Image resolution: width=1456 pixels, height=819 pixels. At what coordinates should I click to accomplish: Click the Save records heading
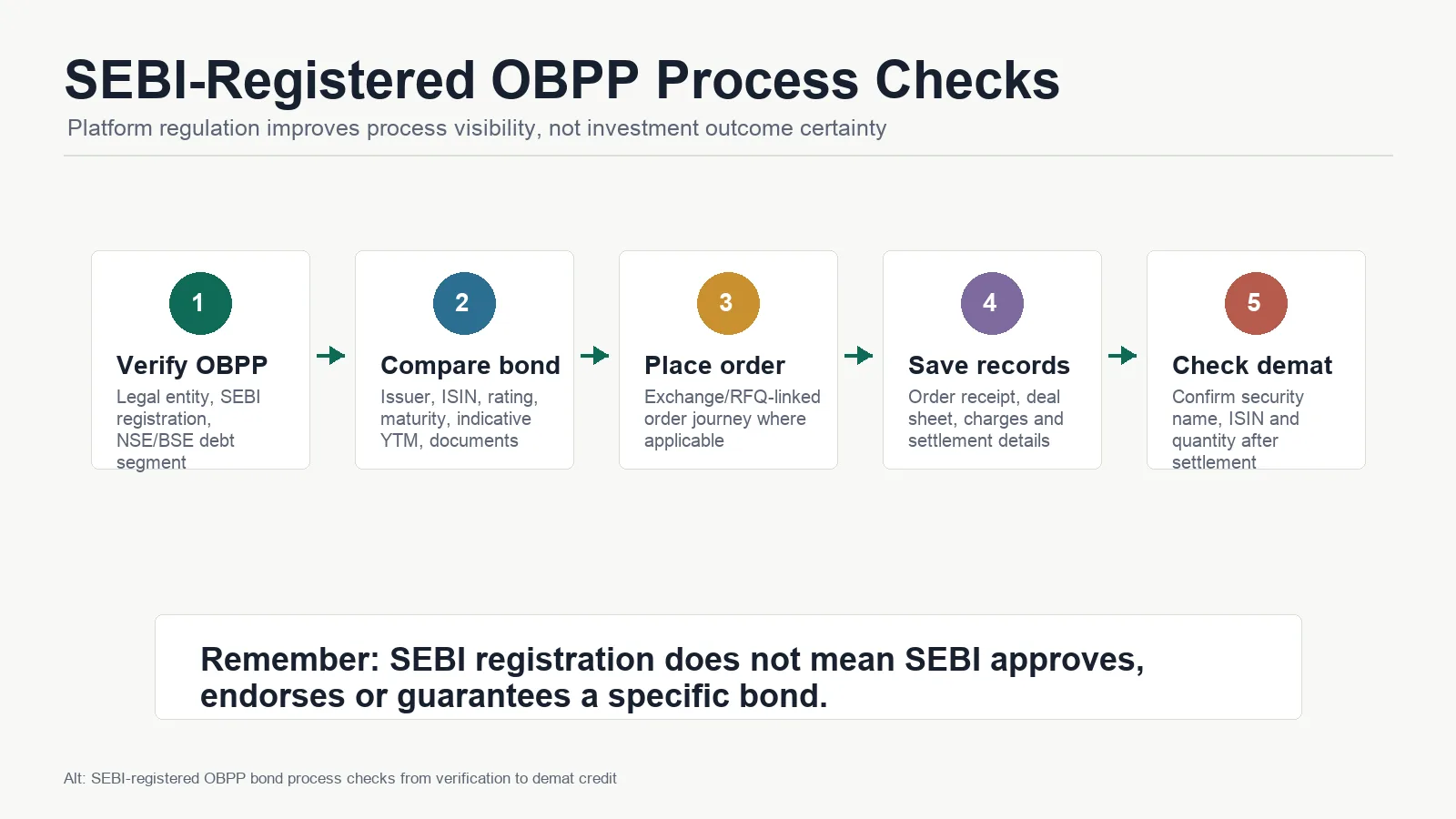989,365
